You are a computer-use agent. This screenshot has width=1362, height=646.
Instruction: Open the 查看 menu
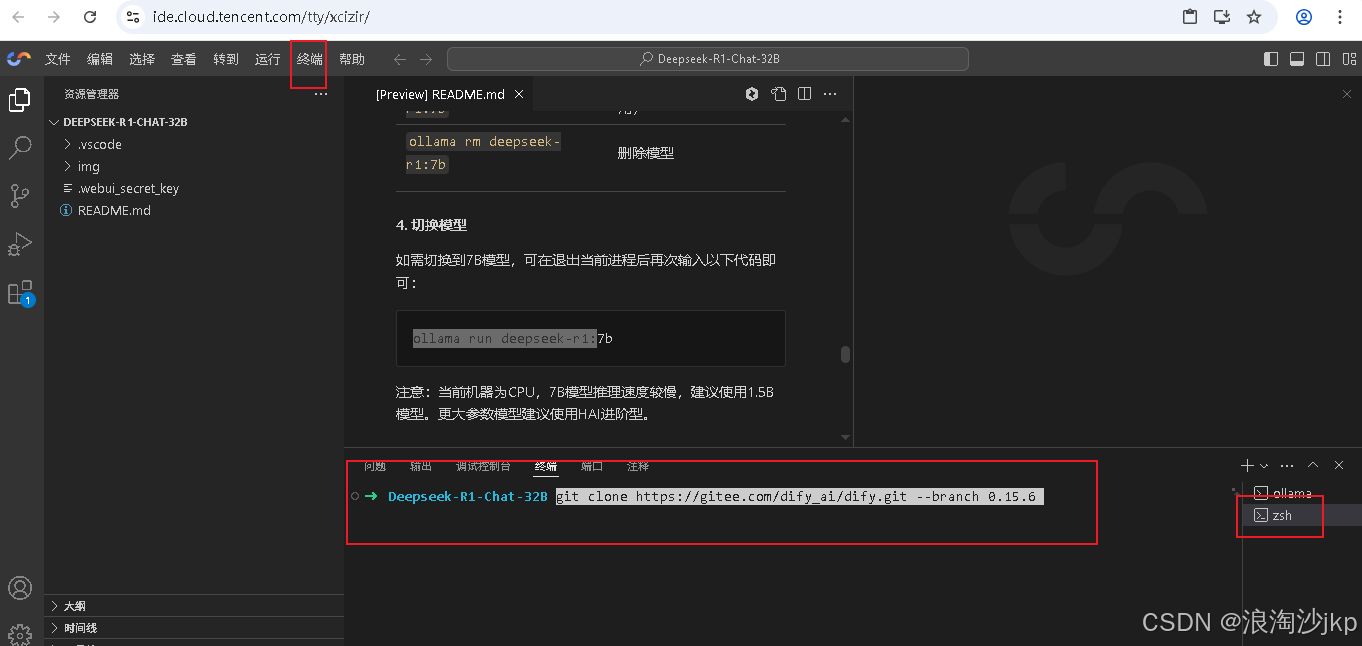tap(184, 59)
